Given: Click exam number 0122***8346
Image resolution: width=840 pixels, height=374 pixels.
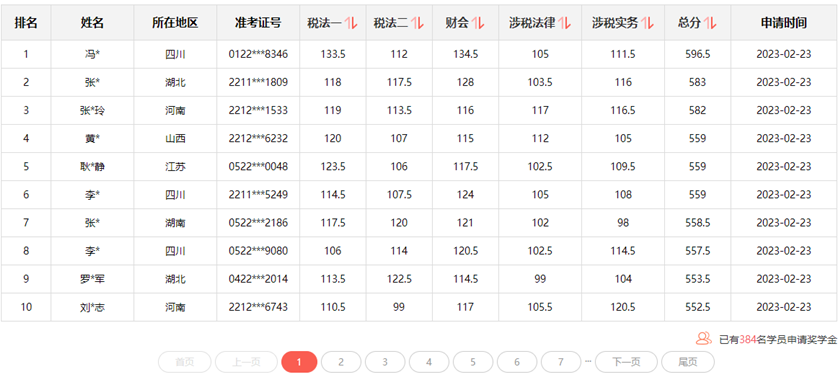Looking at the screenshot, I should 258,54.
